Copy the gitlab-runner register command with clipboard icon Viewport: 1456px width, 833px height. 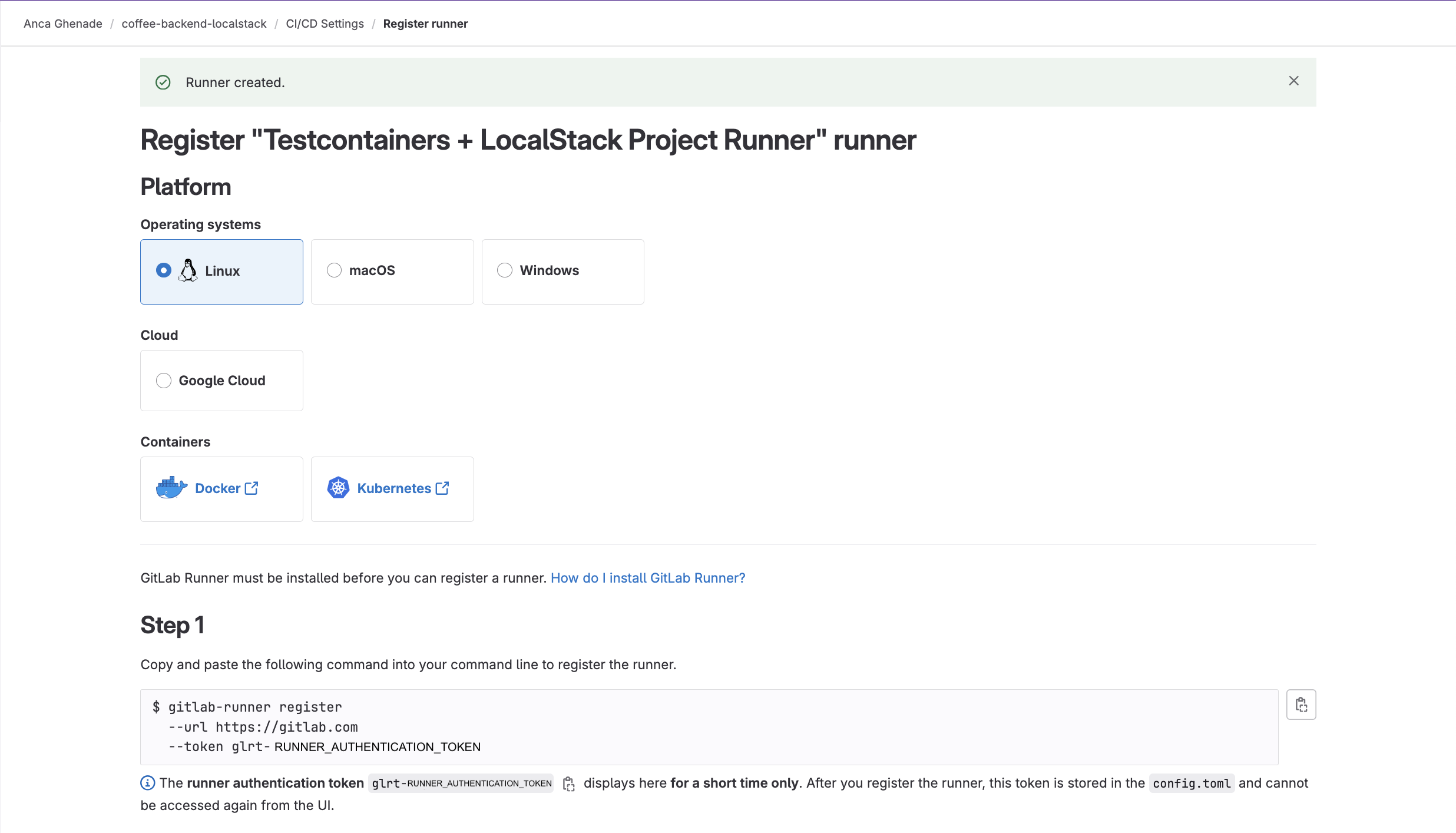click(1301, 705)
